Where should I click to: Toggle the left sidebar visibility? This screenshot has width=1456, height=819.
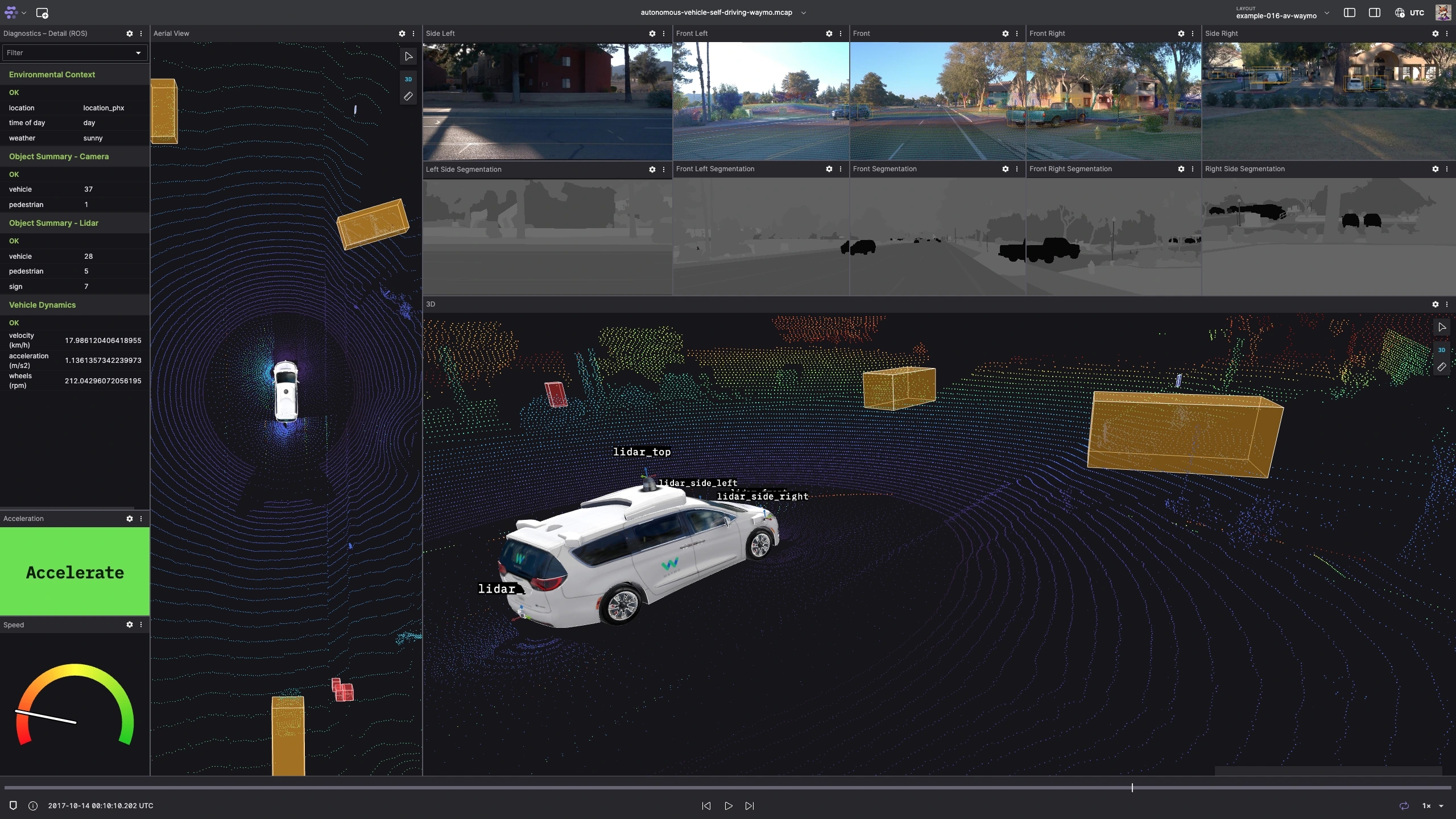click(x=1349, y=12)
